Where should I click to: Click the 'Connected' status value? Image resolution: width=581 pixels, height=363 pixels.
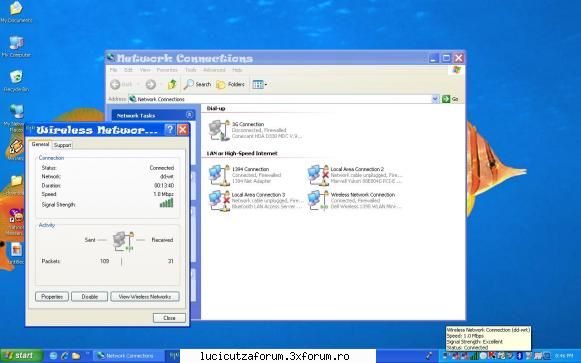click(x=162, y=168)
